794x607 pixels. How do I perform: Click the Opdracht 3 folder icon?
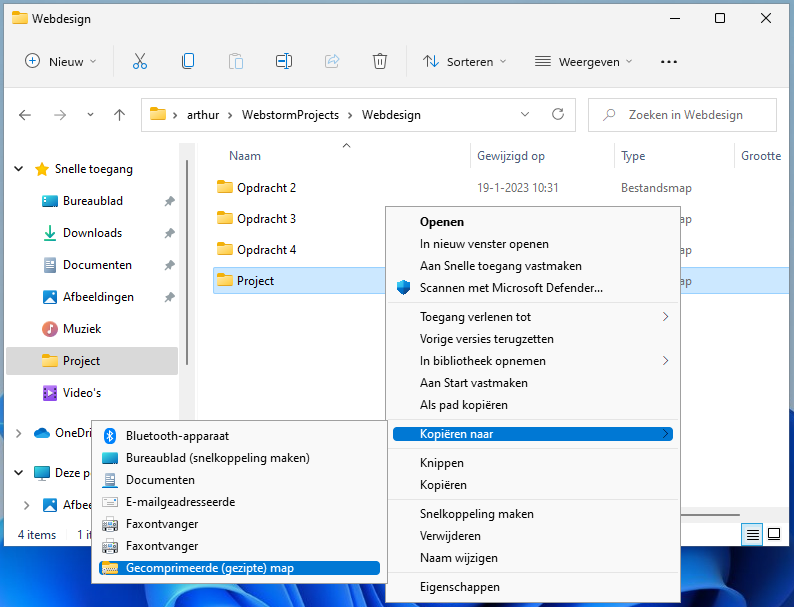click(x=224, y=218)
